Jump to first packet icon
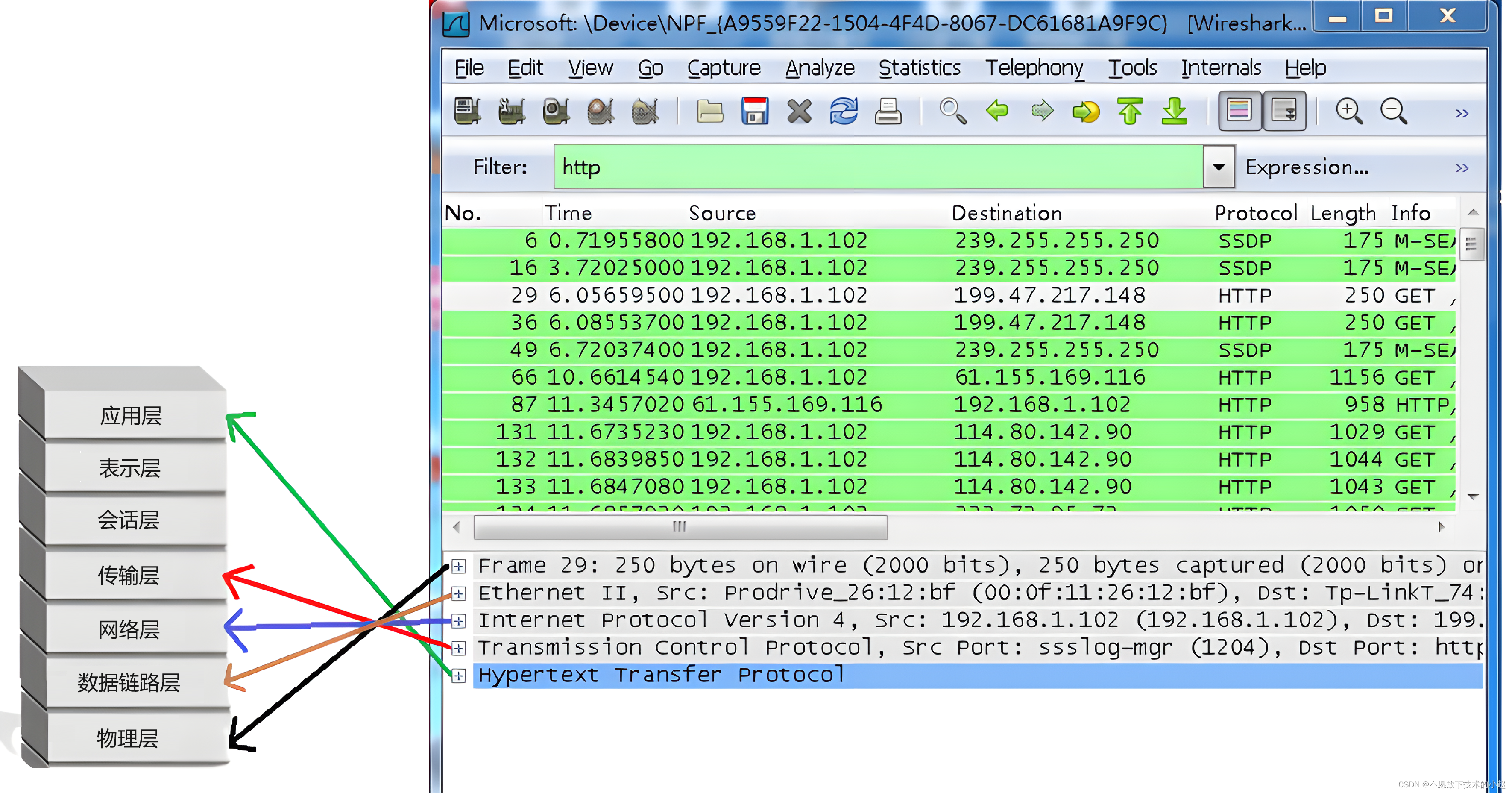 1130,111
